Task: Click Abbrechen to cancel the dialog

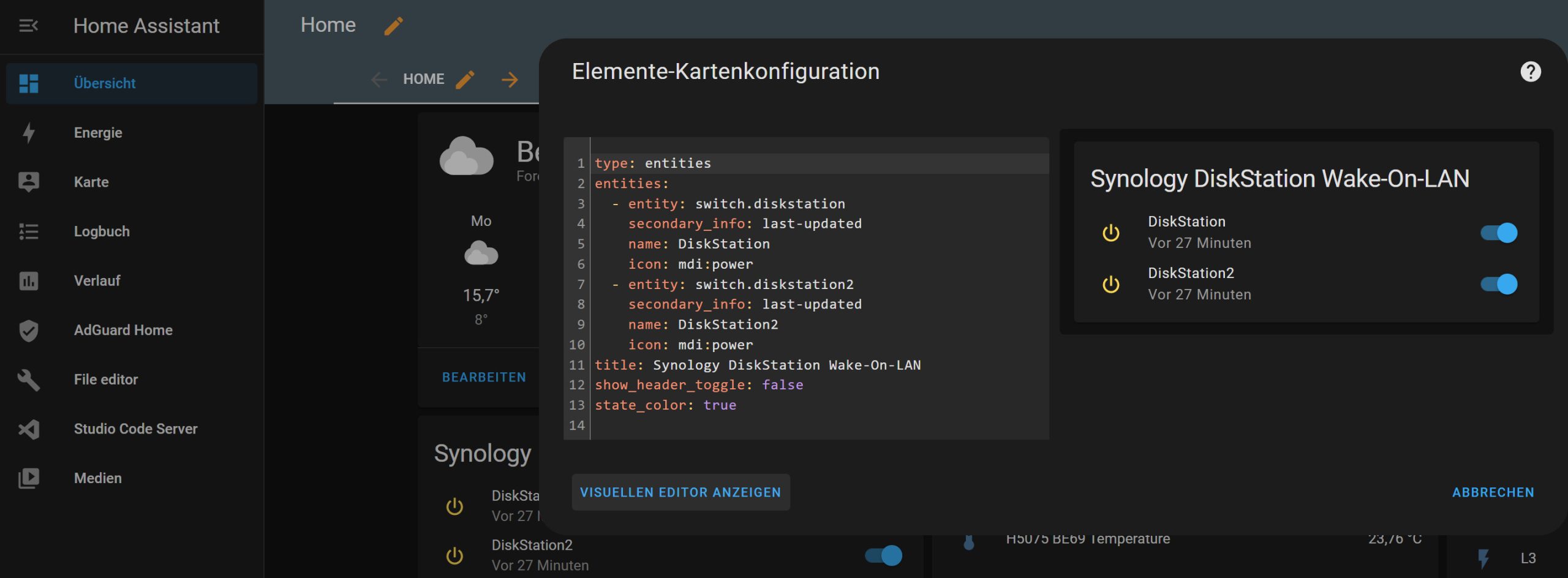Action: click(1493, 492)
